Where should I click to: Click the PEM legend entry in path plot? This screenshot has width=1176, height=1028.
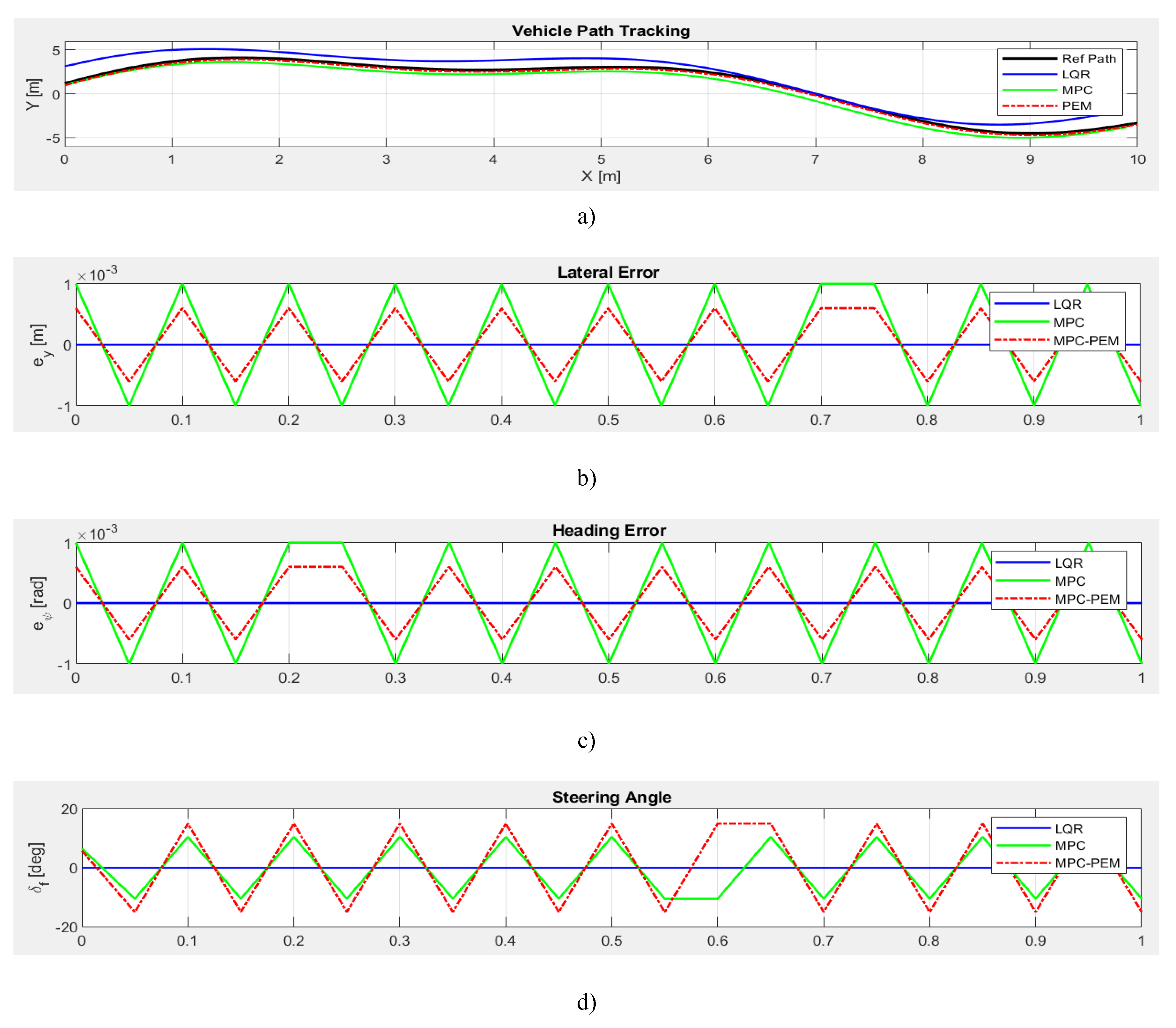tap(1076, 106)
